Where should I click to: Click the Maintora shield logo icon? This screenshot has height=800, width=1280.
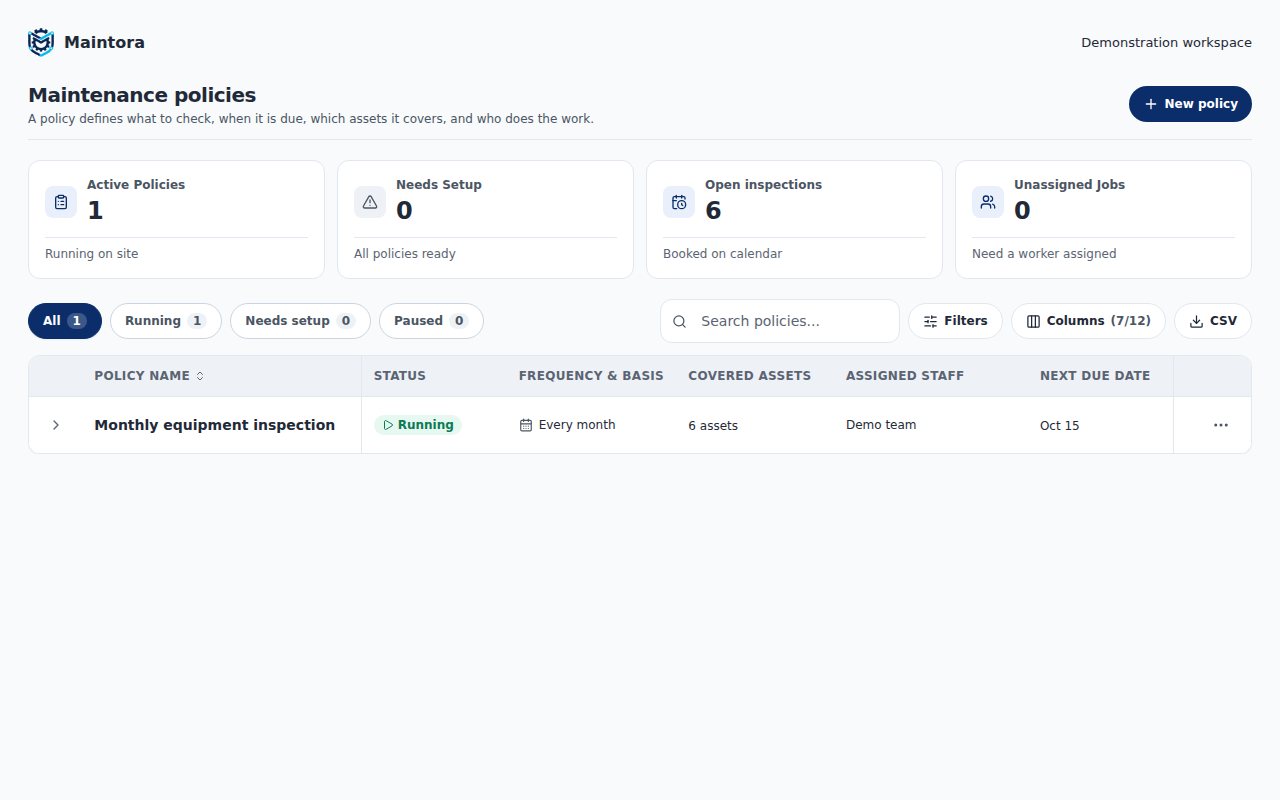click(41, 42)
